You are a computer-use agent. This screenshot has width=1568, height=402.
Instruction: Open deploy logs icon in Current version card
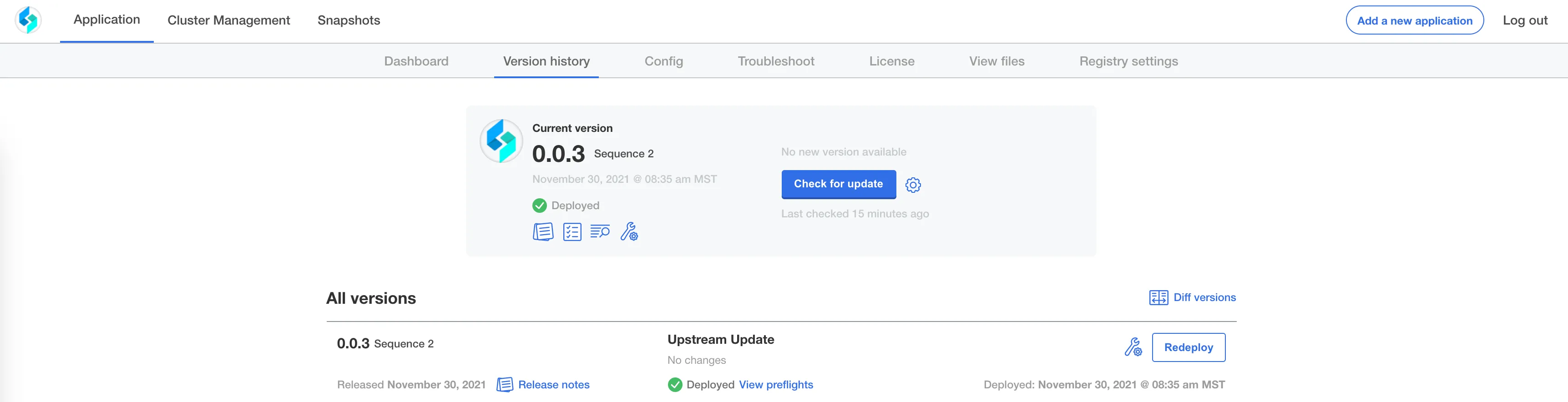(600, 232)
